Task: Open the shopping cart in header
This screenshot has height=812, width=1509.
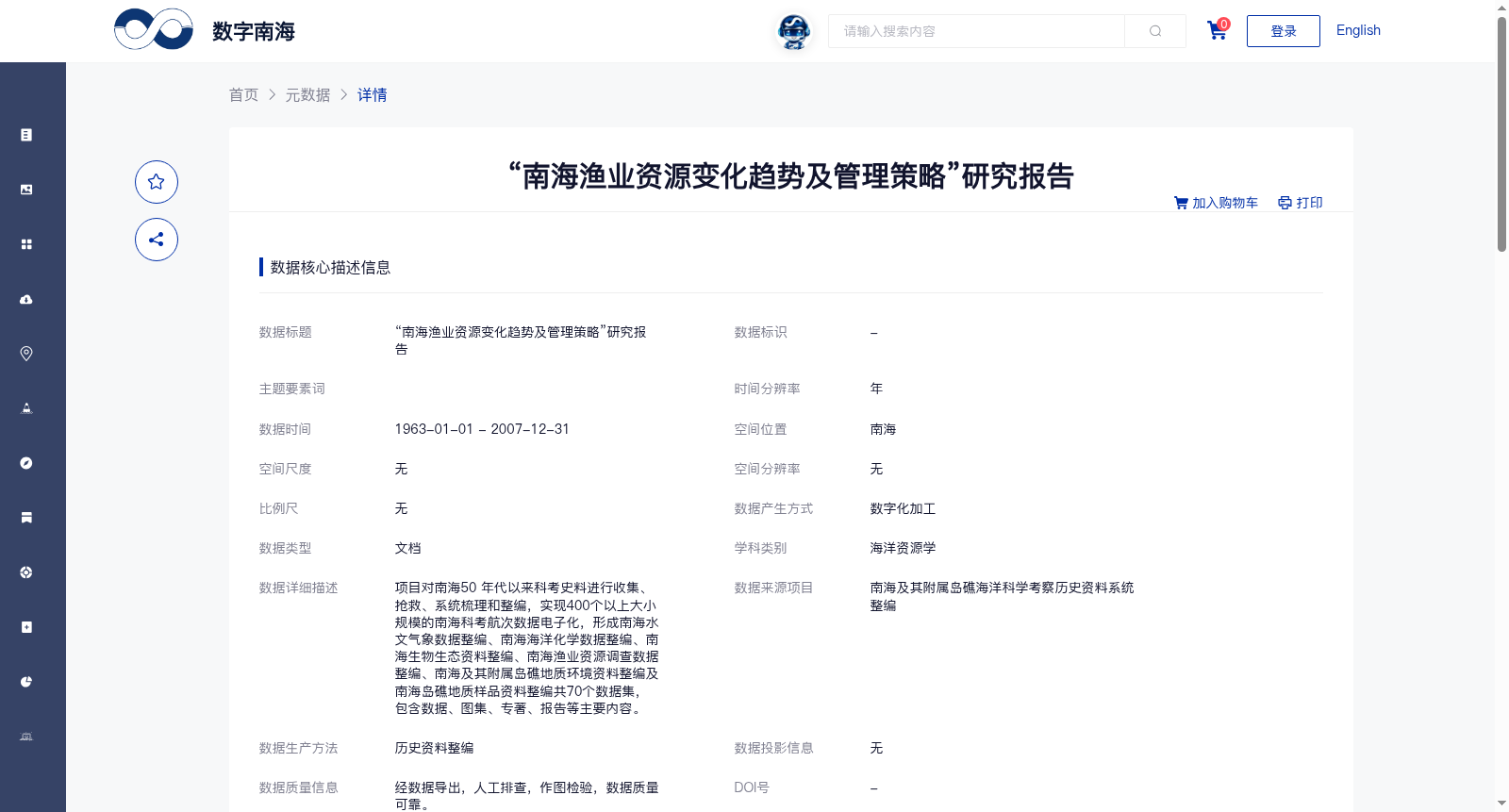Action: [x=1218, y=30]
